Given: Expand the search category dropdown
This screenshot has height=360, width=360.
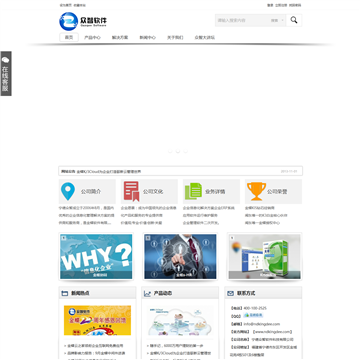Looking at the screenshot, I should pos(277,20).
